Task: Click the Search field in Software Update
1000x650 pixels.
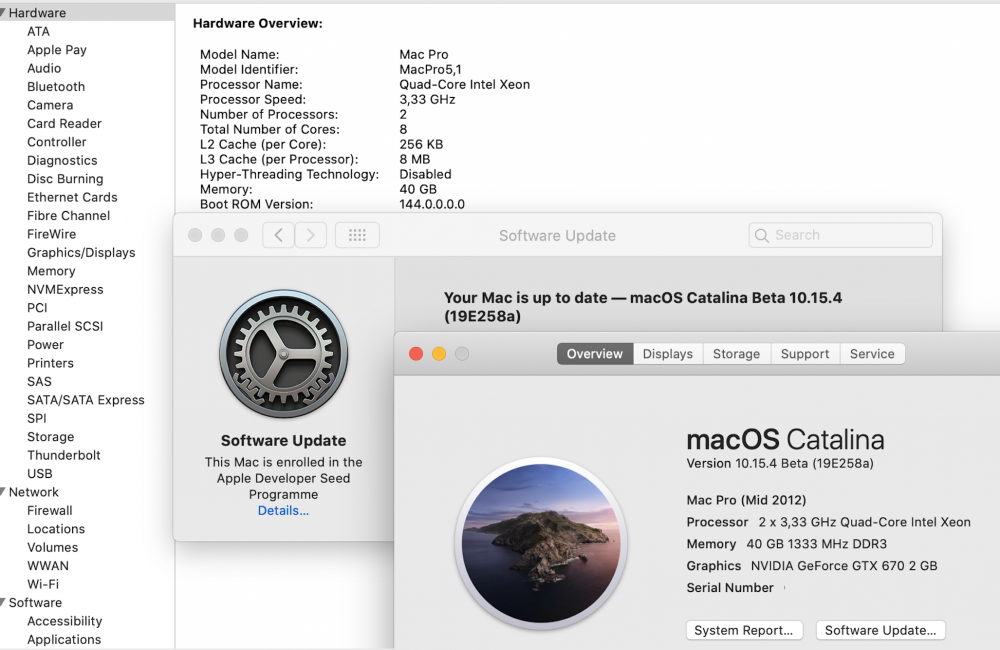Action: click(841, 235)
